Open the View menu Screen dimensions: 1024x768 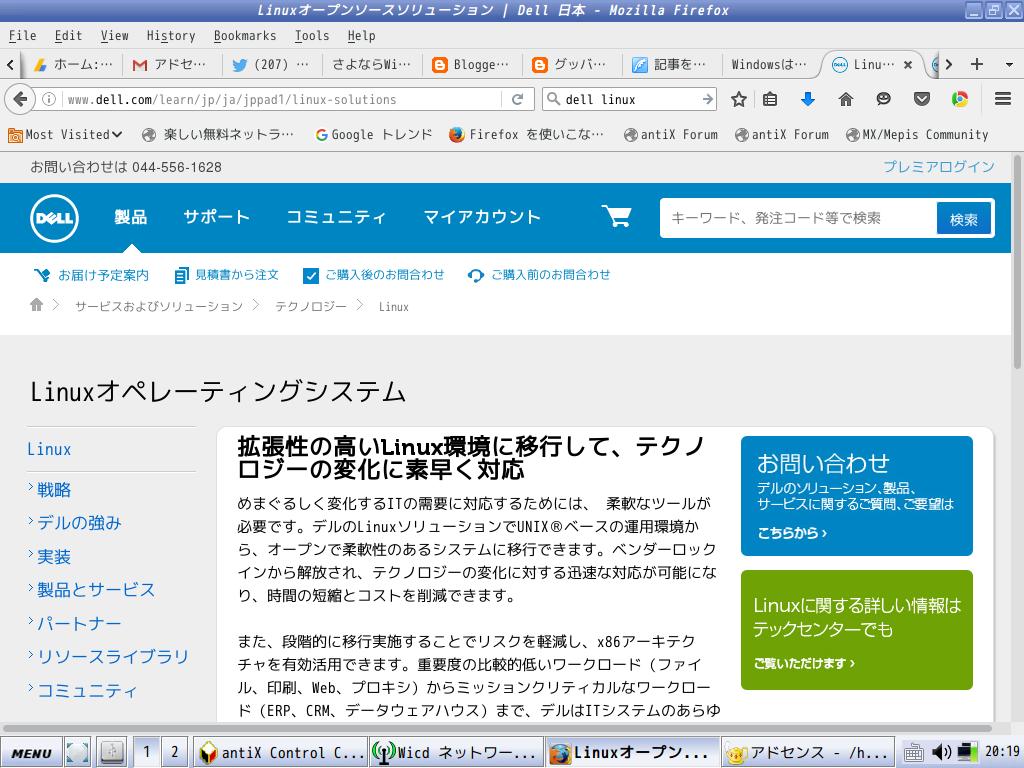tap(114, 36)
